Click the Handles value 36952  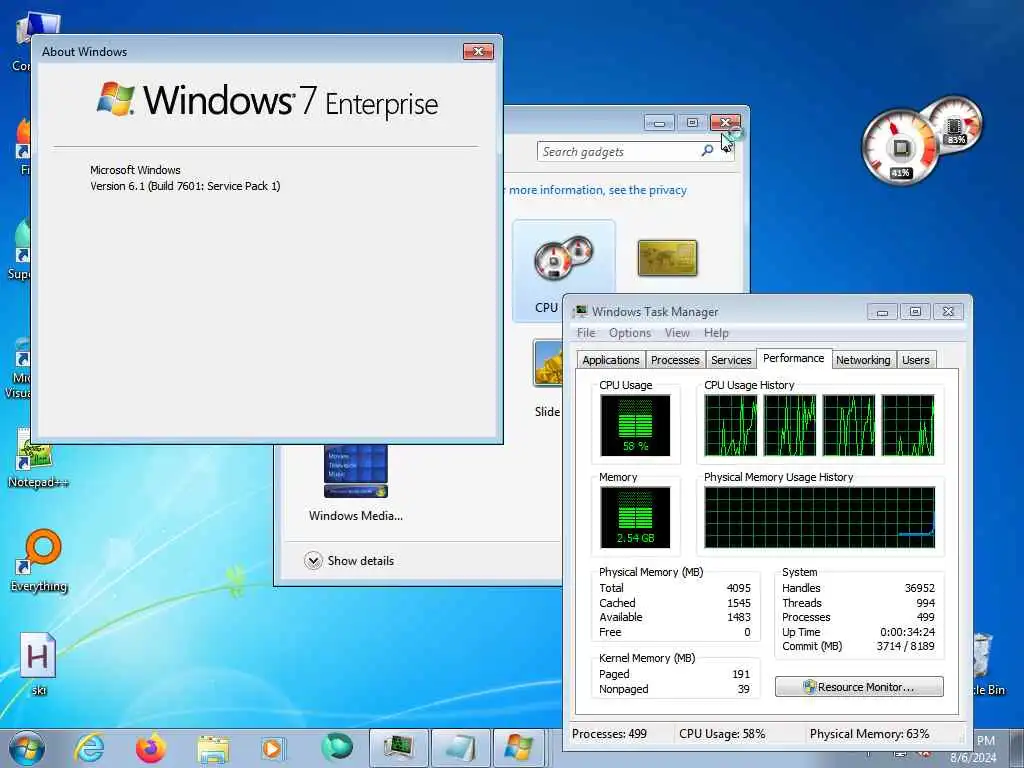920,588
